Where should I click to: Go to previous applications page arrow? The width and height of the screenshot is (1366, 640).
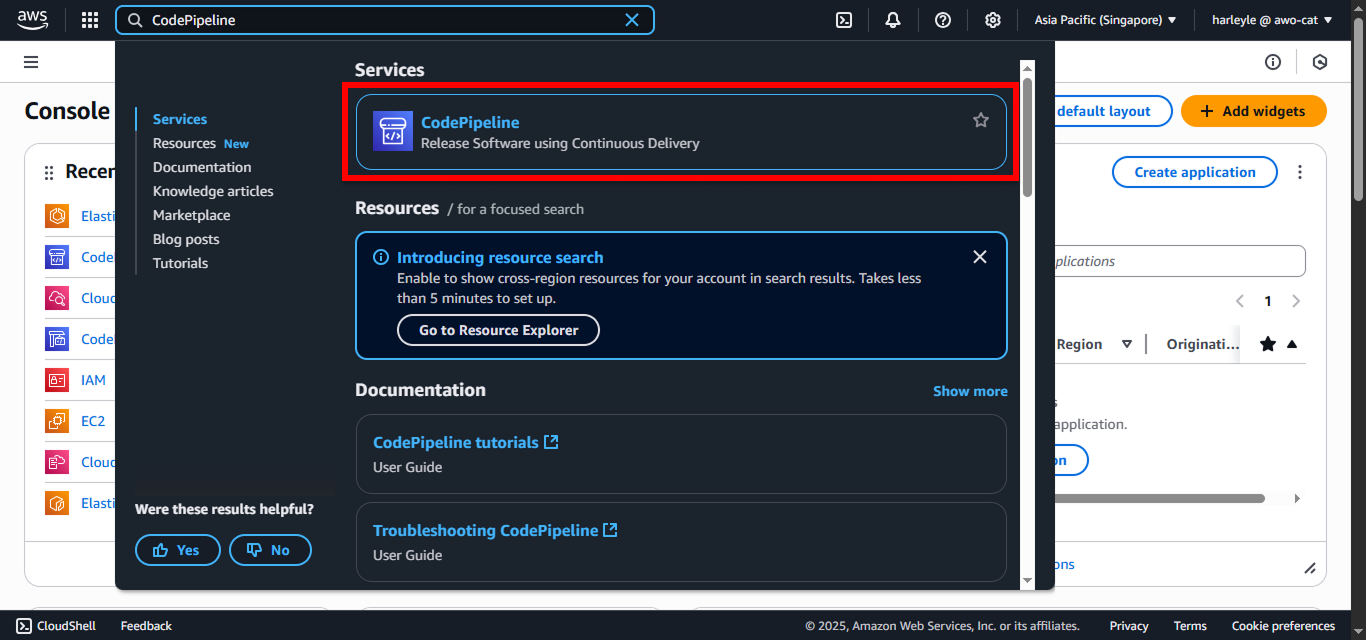coord(1240,301)
